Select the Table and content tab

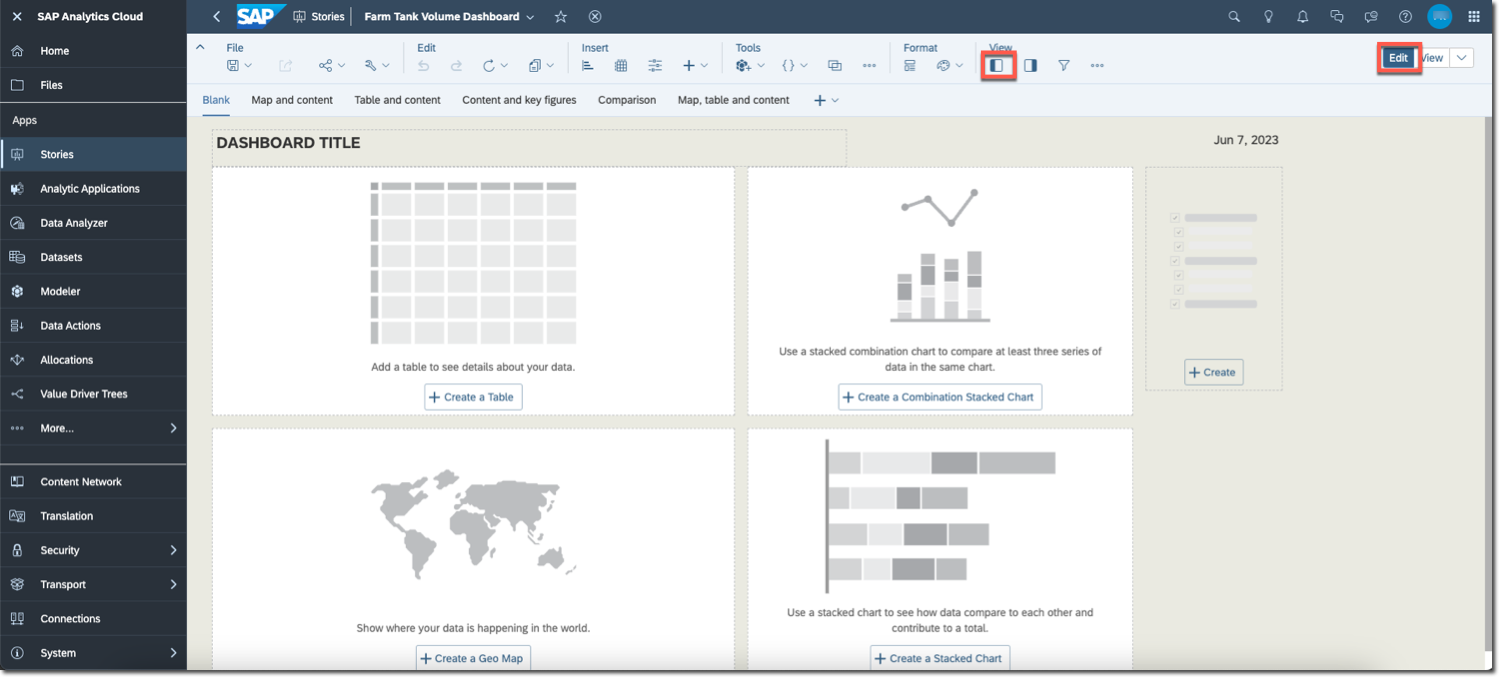[397, 100]
